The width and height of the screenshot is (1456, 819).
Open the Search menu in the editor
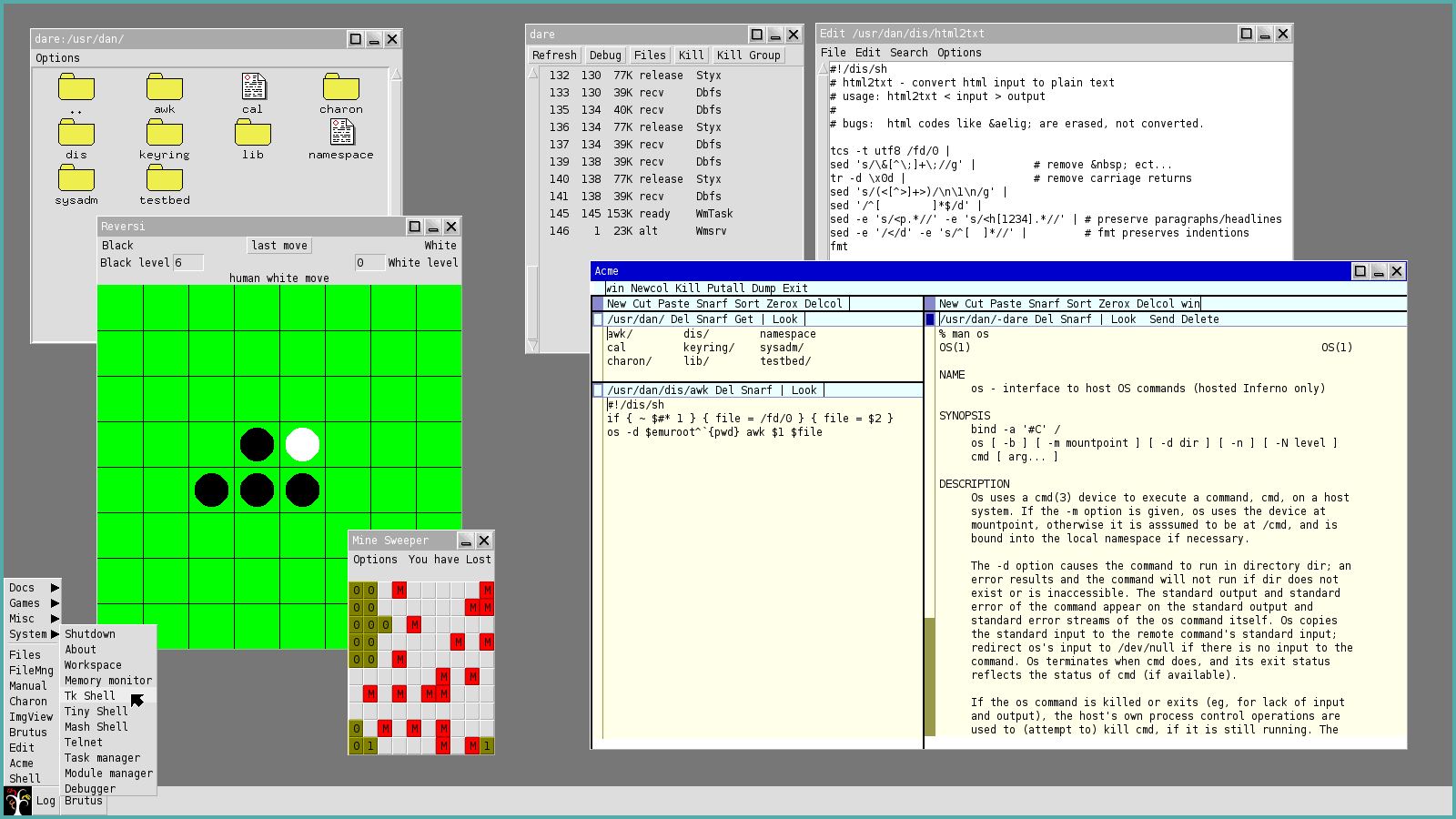tap(908, 53)
